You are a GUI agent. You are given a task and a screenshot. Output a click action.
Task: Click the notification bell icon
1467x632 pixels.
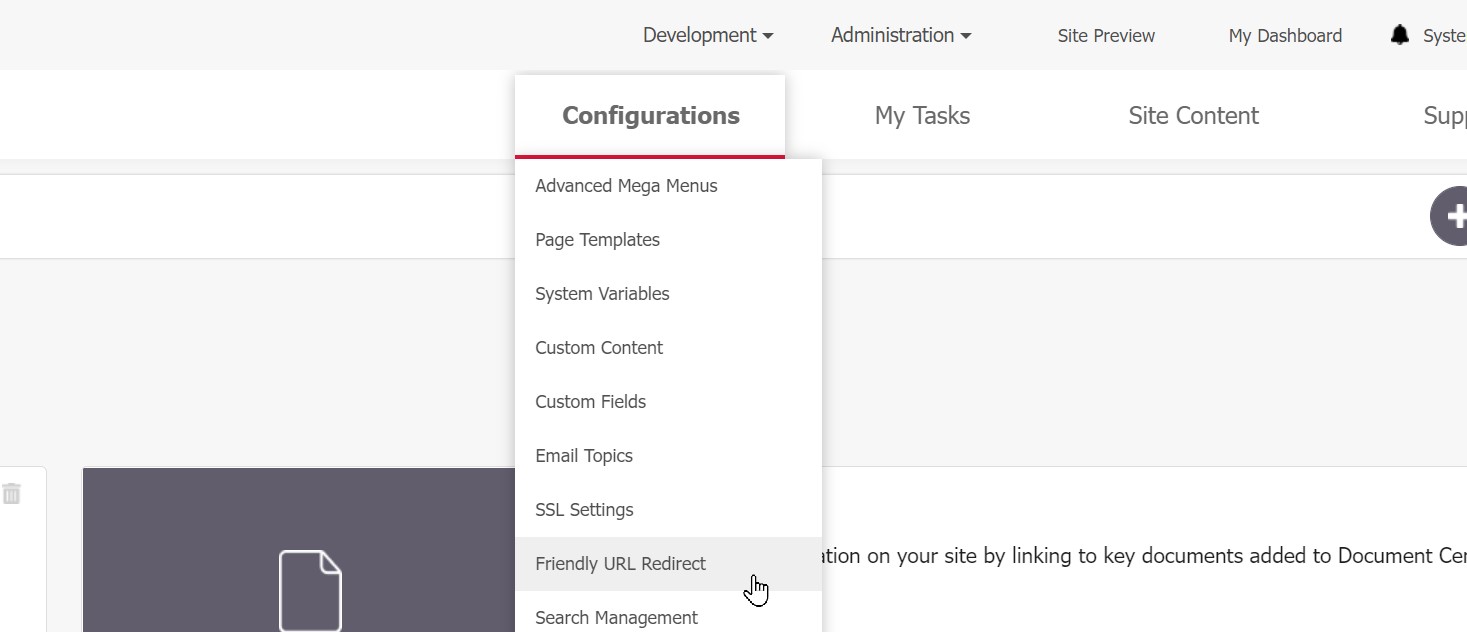[1399, 35]
